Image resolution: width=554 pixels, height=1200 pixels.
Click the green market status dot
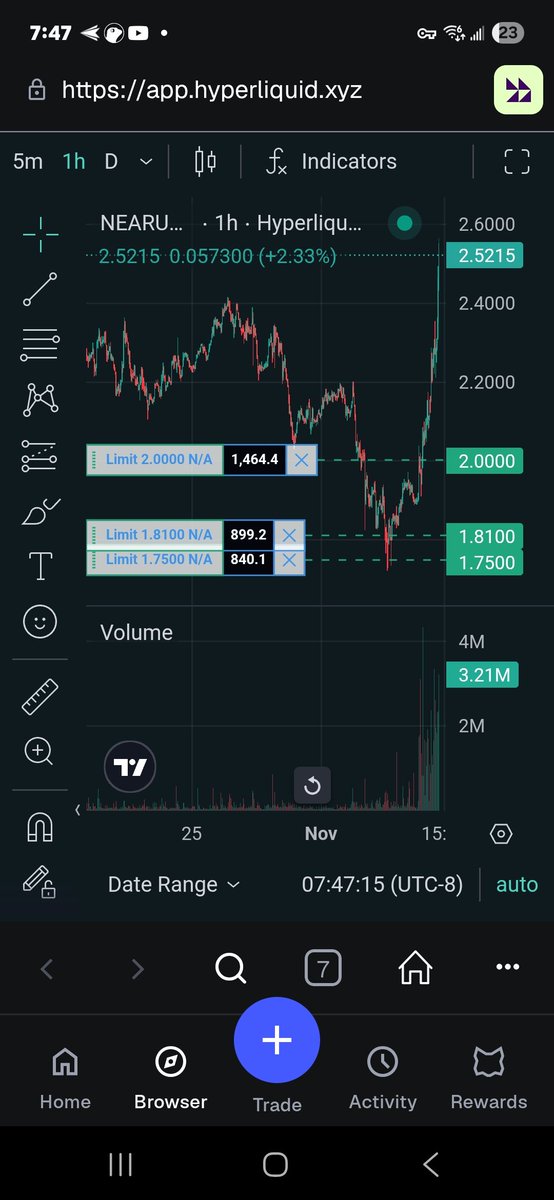pos(404,223)
